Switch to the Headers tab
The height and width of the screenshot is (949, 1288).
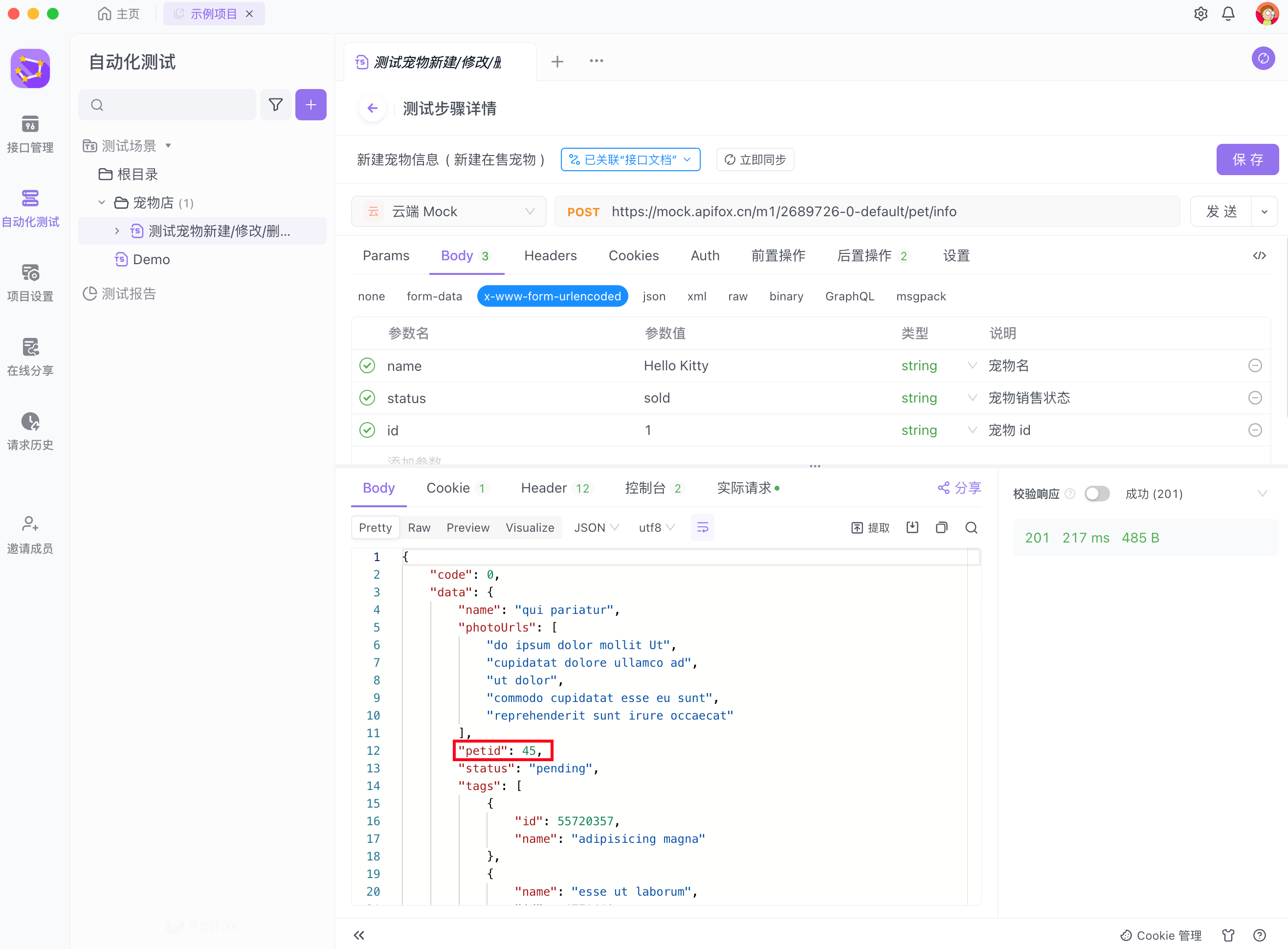tap(550, 256)
